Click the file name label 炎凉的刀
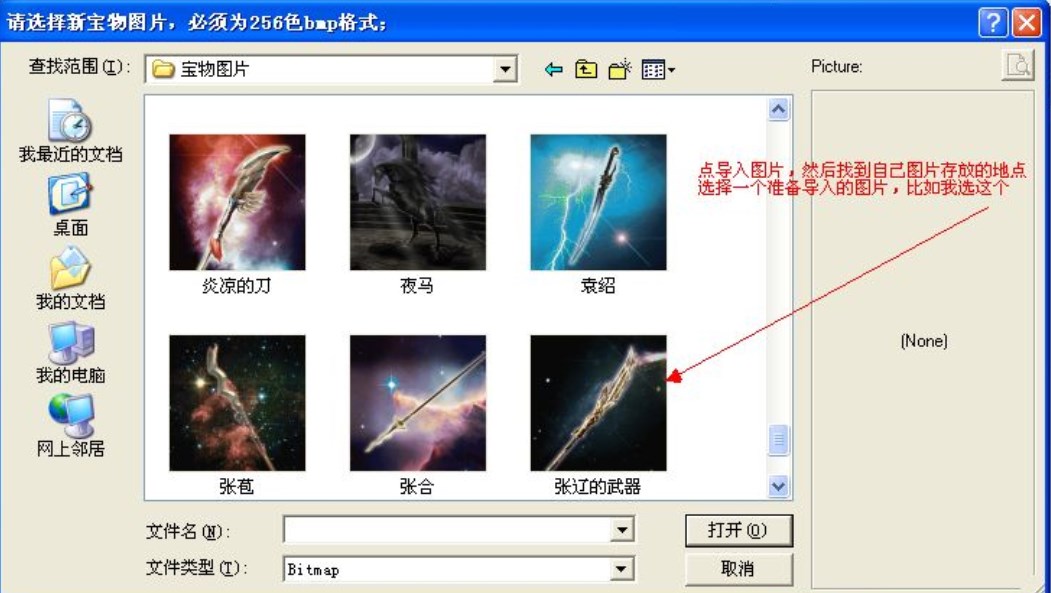The width and height of the screenshot is (1051, 593). click(x=237, y=286)
